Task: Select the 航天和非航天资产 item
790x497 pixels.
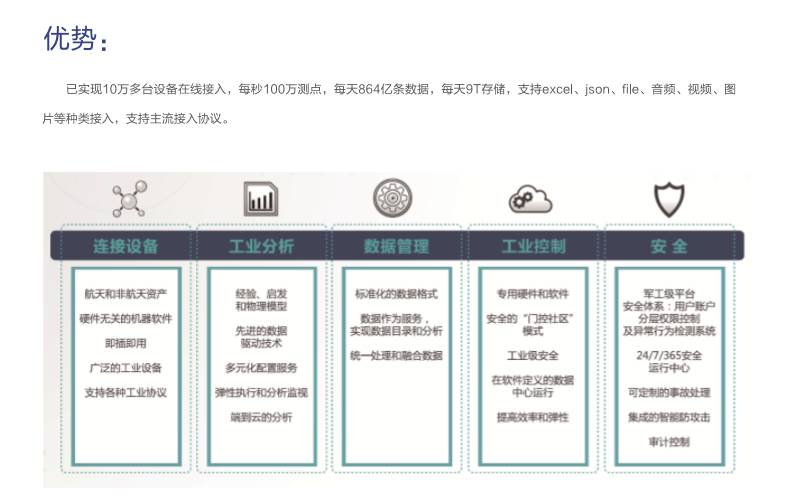Action: coord(126,294)
